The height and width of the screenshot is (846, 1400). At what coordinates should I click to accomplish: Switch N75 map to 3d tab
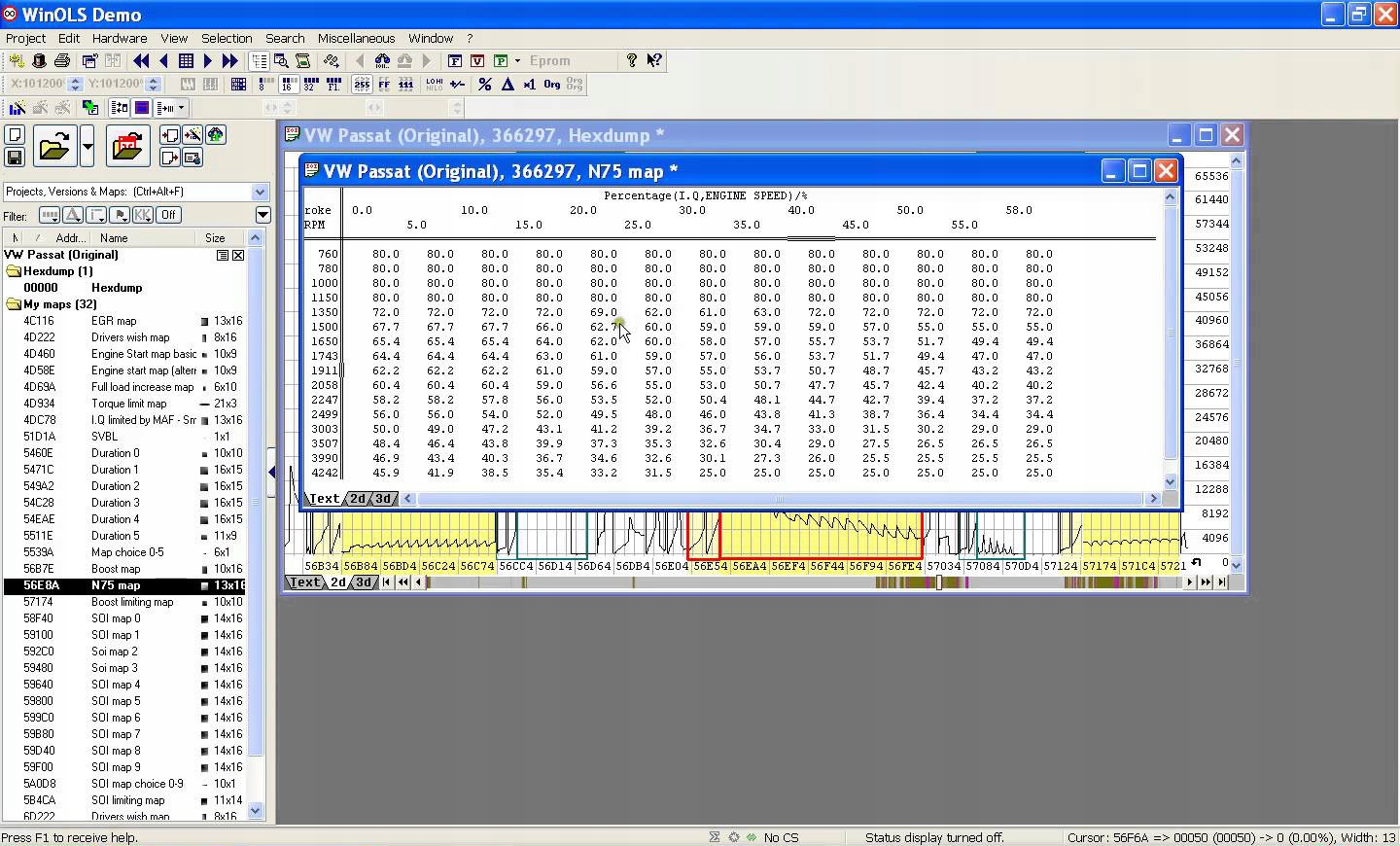click(x=383, y=499)
